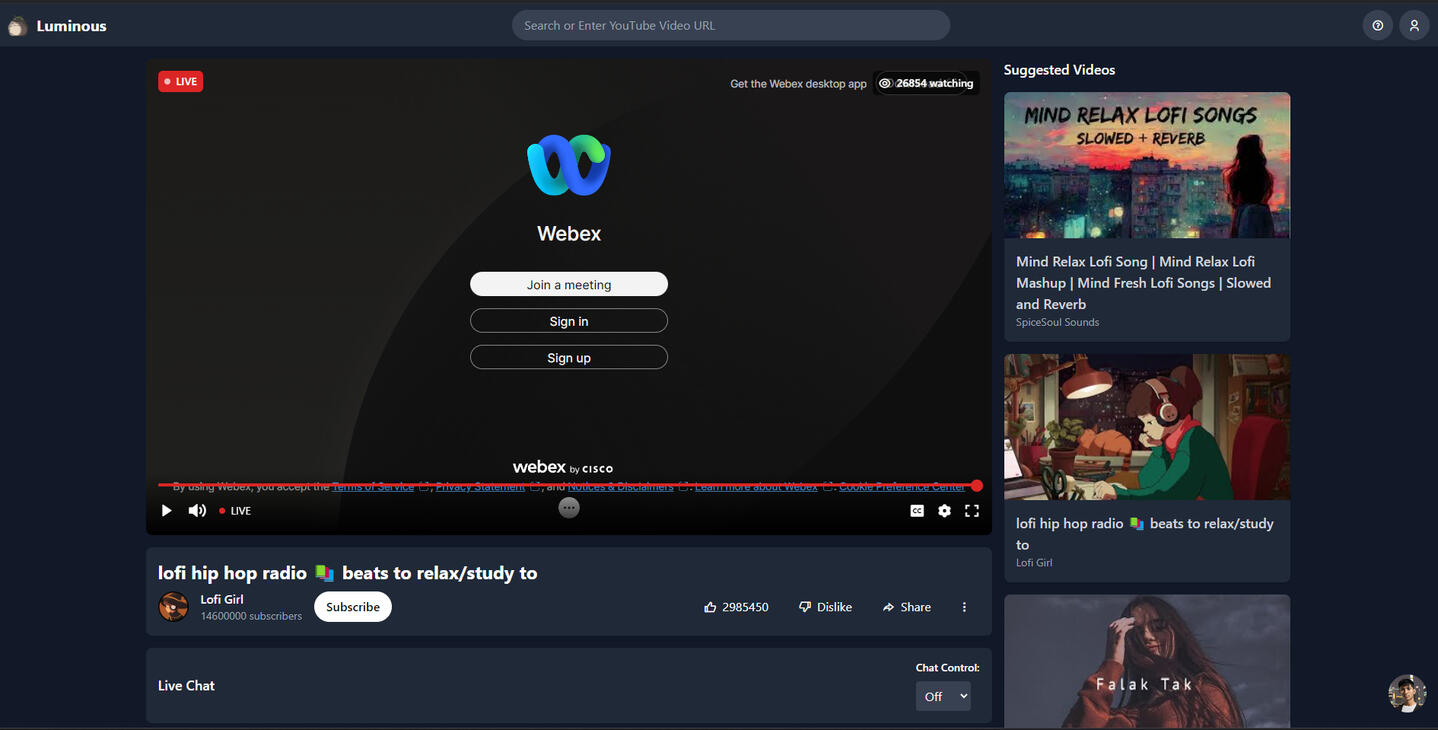This screenshot has width=1438, height=730.
Task: Toggle closed captions (CC) on the player
Action: pyautogui.click(x=916, y=511)
